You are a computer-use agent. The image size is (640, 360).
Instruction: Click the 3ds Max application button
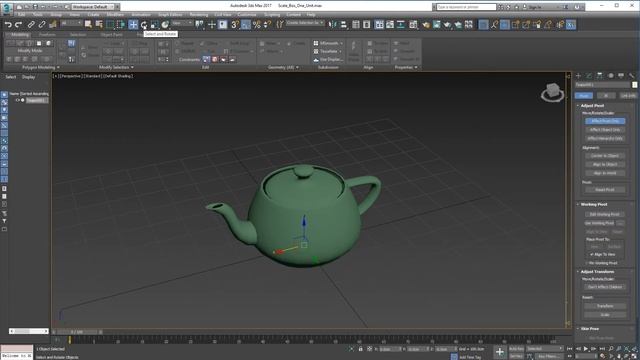pyautogui.click(x=7, y=8)
